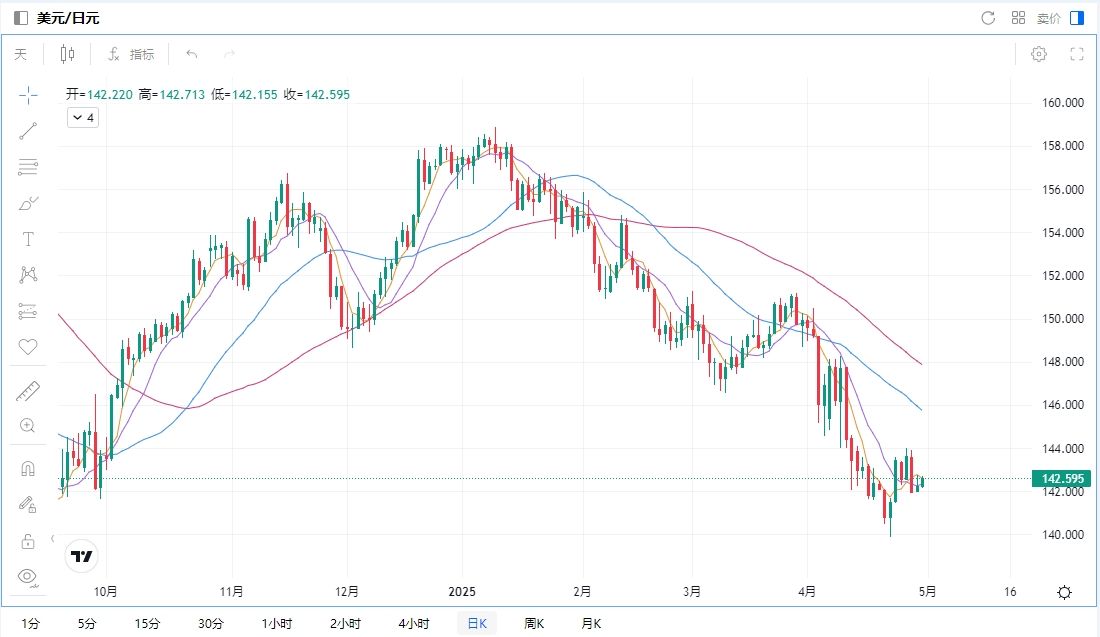Click the zoom in magnifier tool
The image size is (1100, 637).
[x=28, y=426]
